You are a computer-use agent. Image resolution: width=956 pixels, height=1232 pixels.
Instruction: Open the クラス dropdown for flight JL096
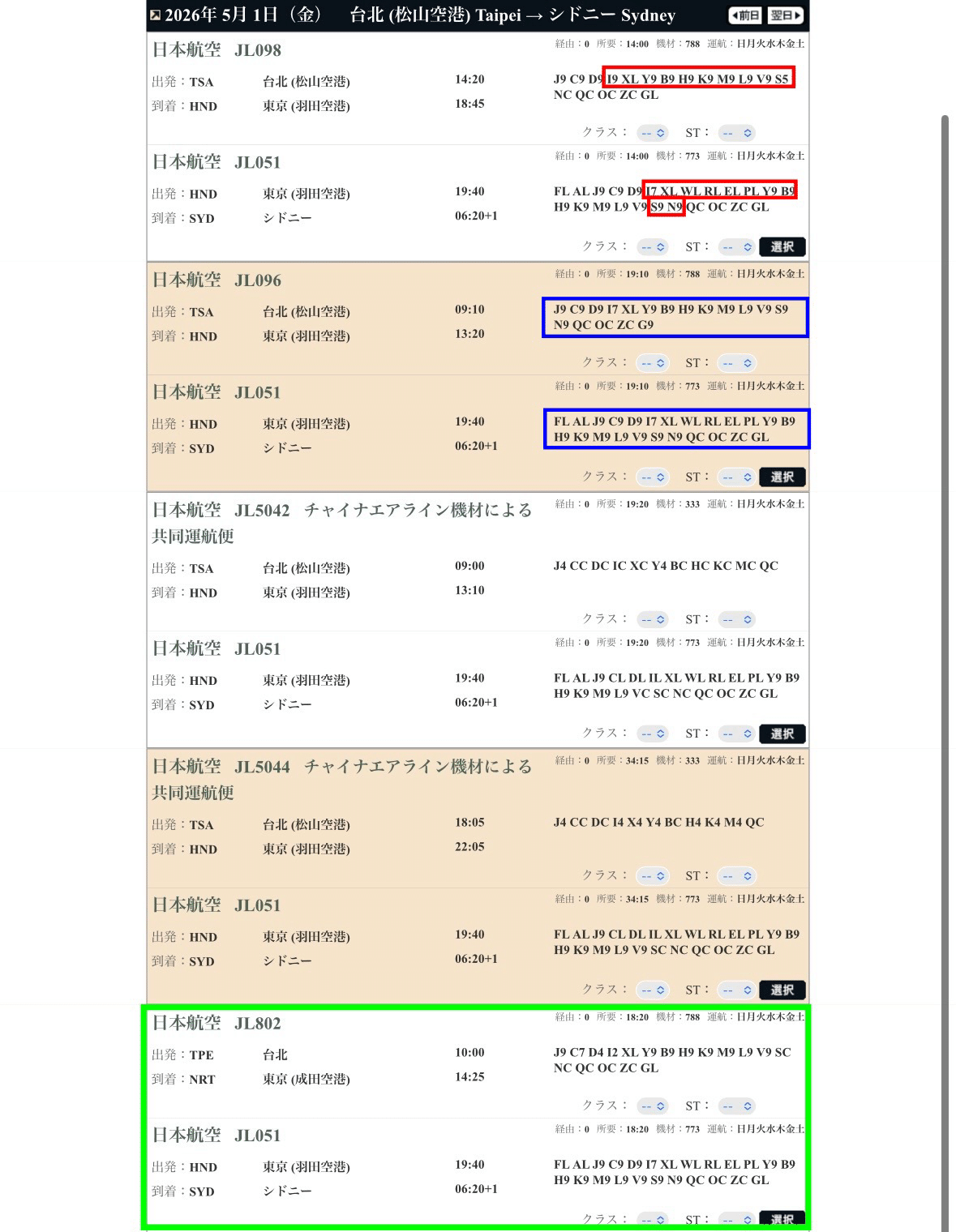point(653,363)
